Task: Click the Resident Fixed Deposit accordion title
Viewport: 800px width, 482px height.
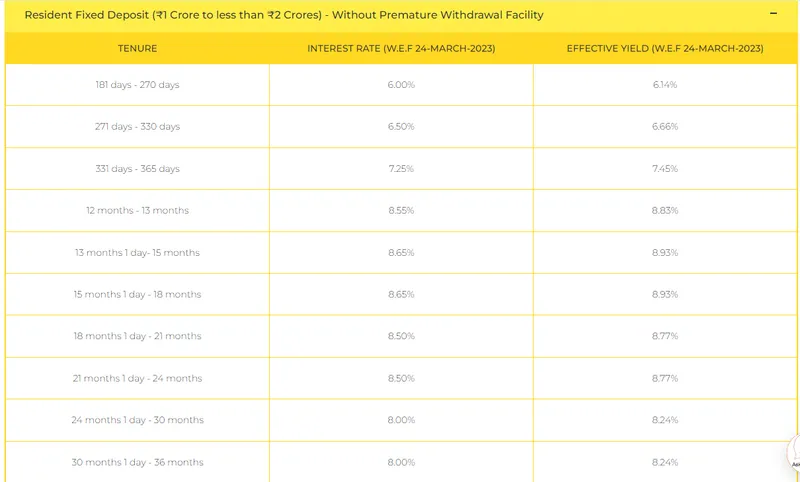Action: 284,15
